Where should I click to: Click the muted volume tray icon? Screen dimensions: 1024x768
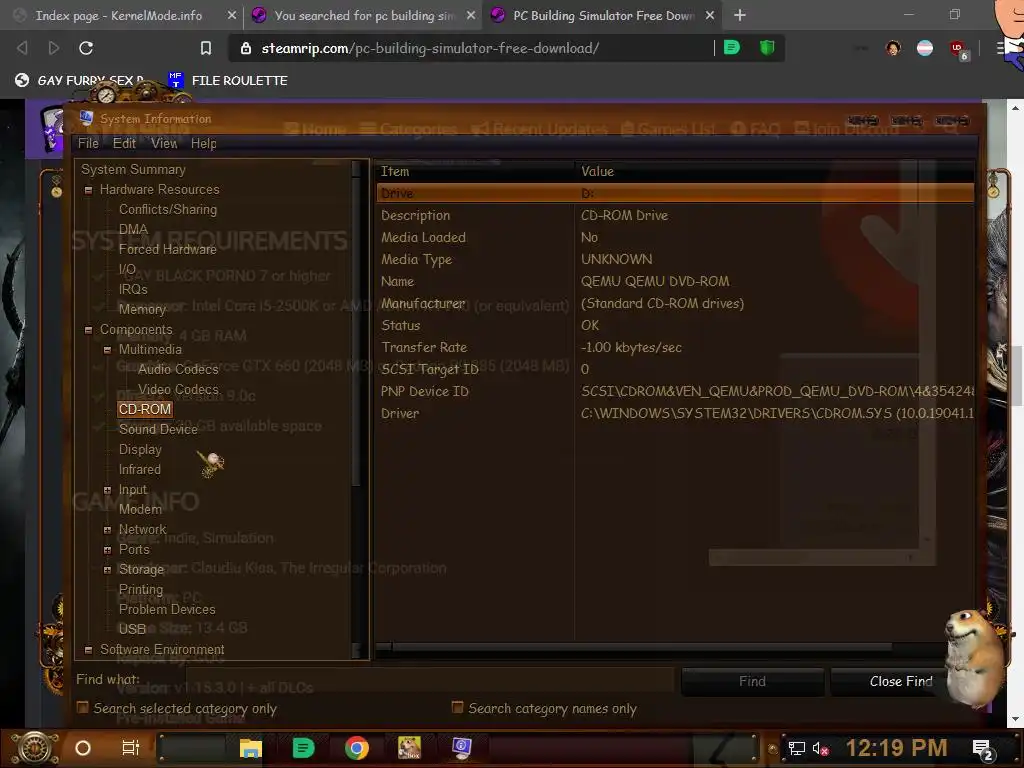tap(821, 748)
